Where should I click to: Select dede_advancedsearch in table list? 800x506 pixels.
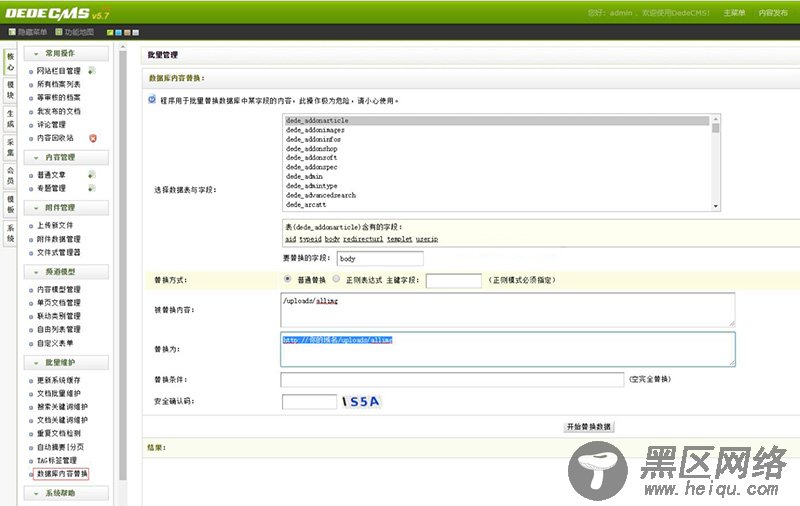pos(497,195)
